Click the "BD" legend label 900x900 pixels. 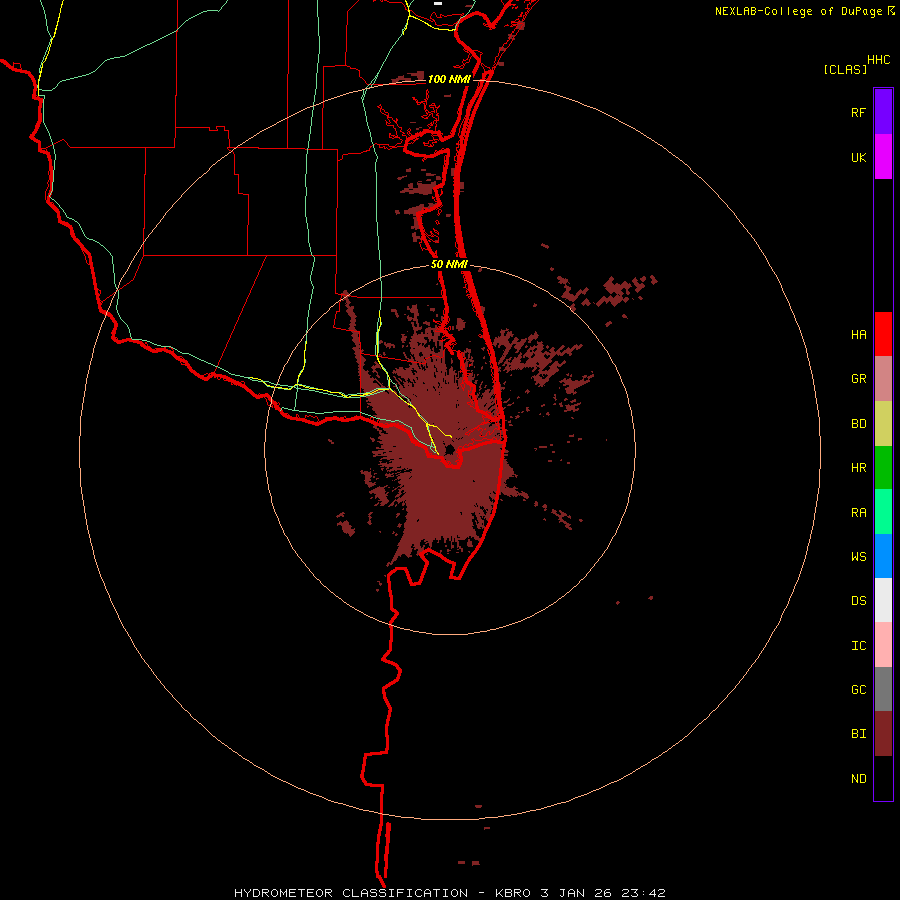pos(858,424)
